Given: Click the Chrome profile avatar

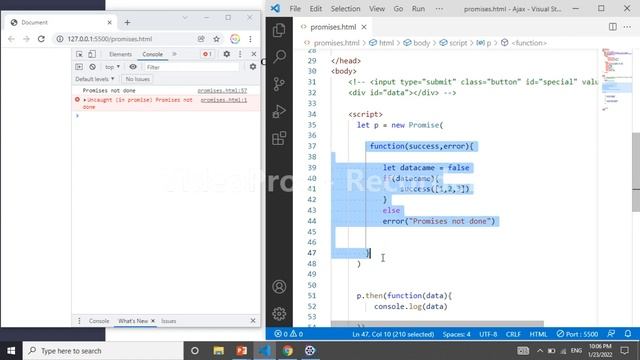Looking at the screenshot, I should click(235, 39).
